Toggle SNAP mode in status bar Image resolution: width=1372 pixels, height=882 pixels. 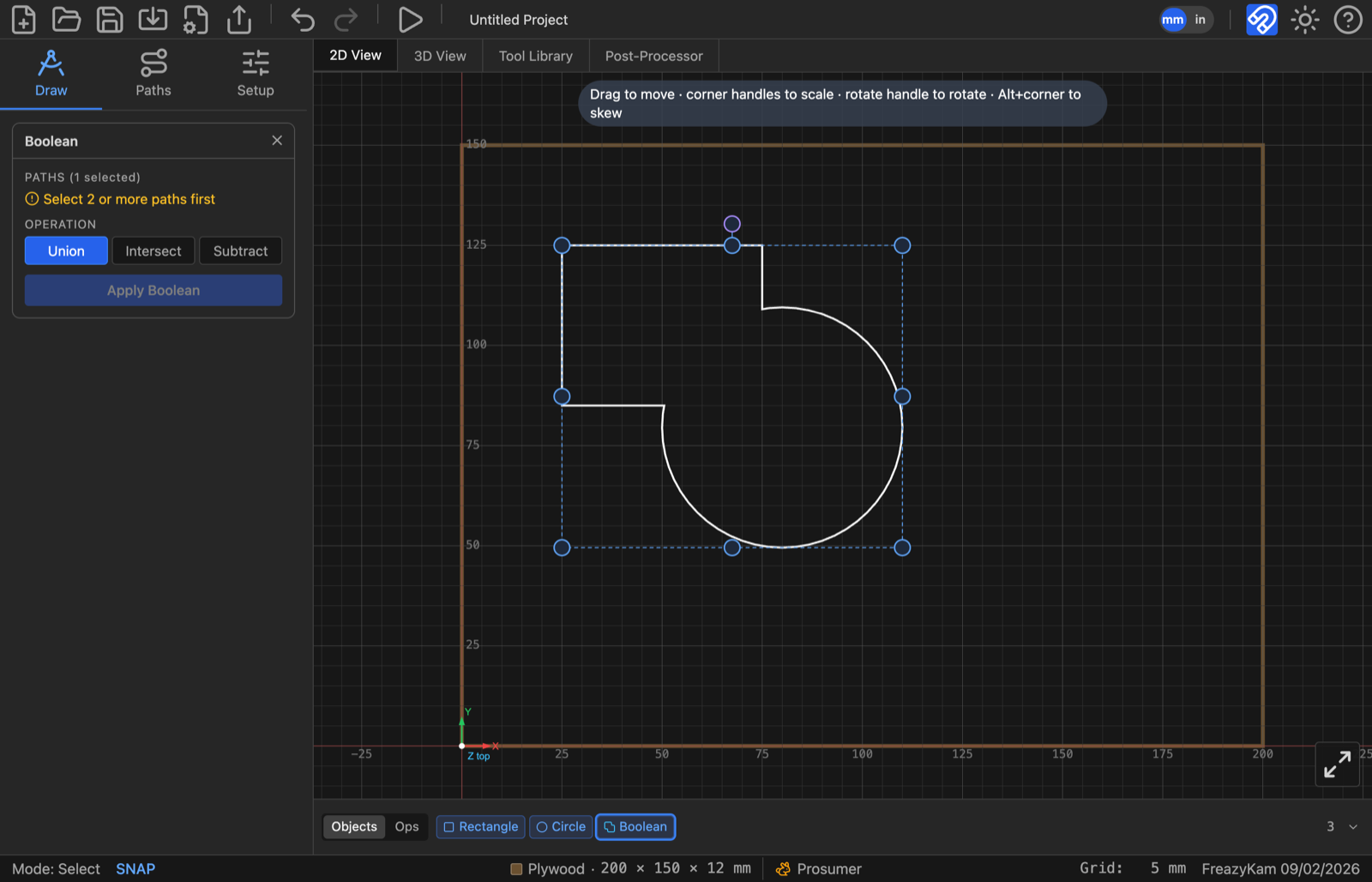coord(135,869)
